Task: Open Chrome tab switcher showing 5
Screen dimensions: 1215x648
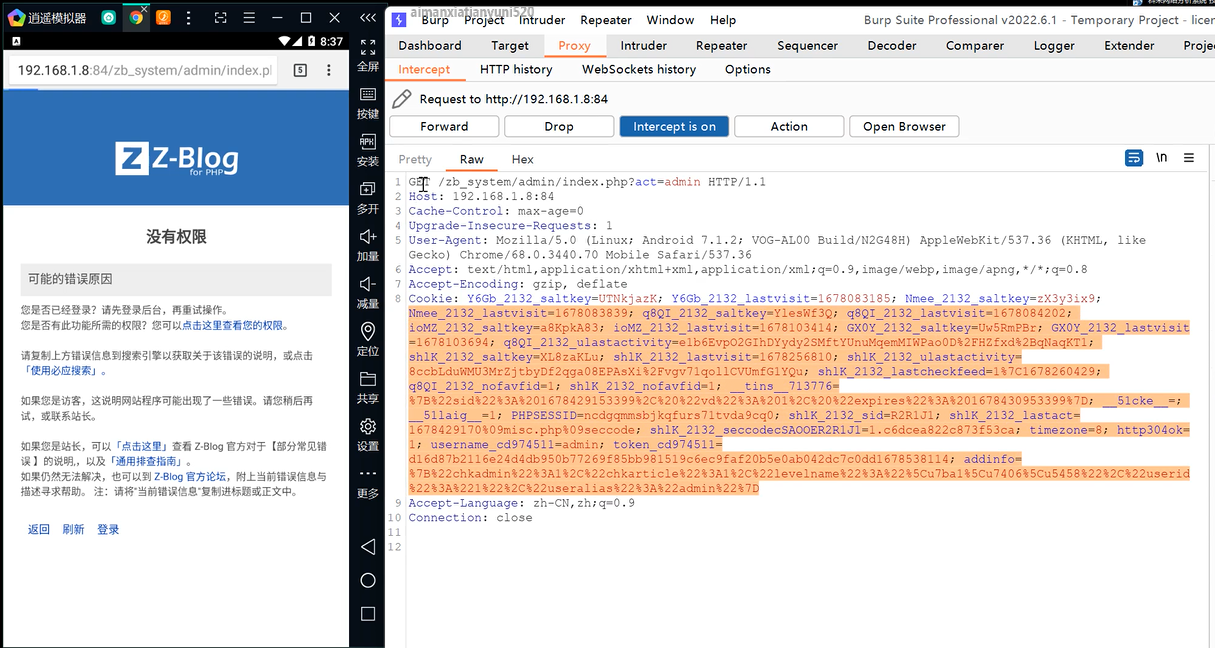Action: [300, 70]
